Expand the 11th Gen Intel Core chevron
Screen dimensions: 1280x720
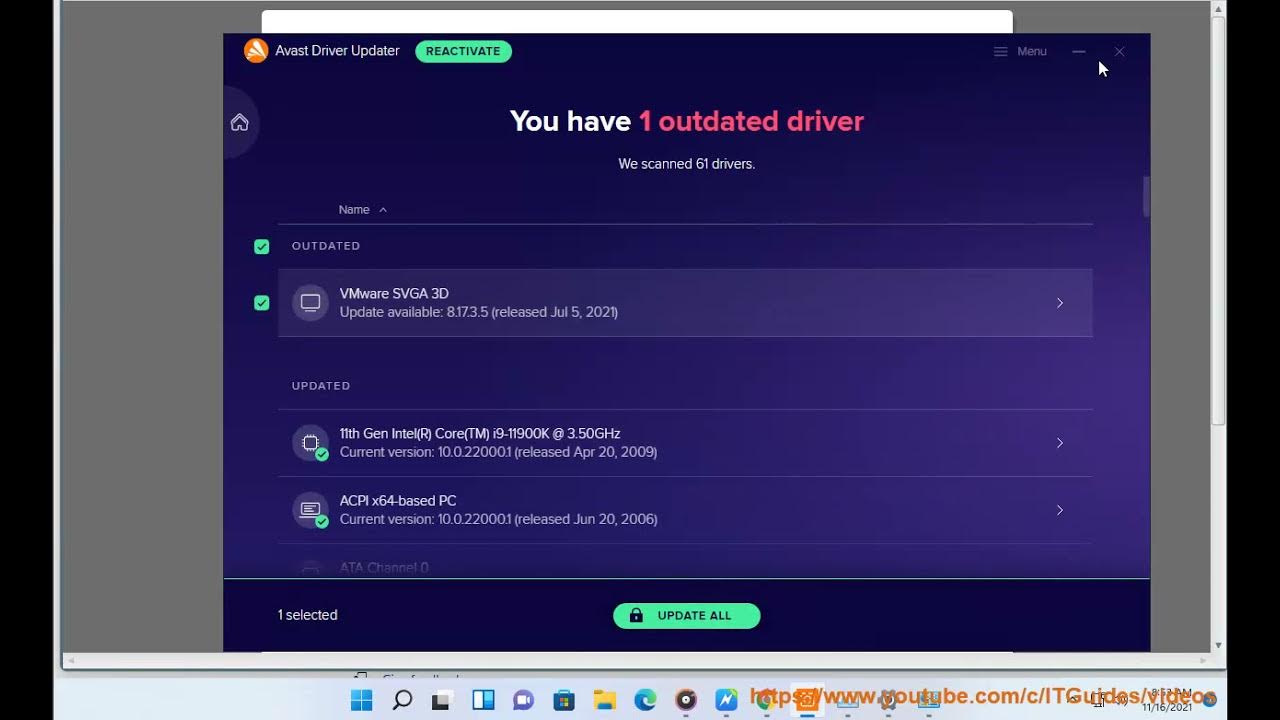point(1060,443)
